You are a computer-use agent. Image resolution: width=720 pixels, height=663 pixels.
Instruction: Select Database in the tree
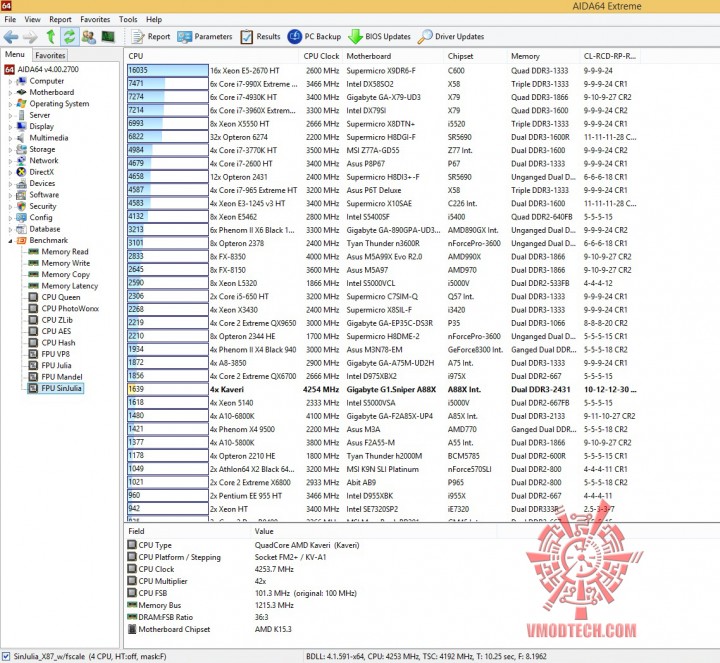(45, 229)
